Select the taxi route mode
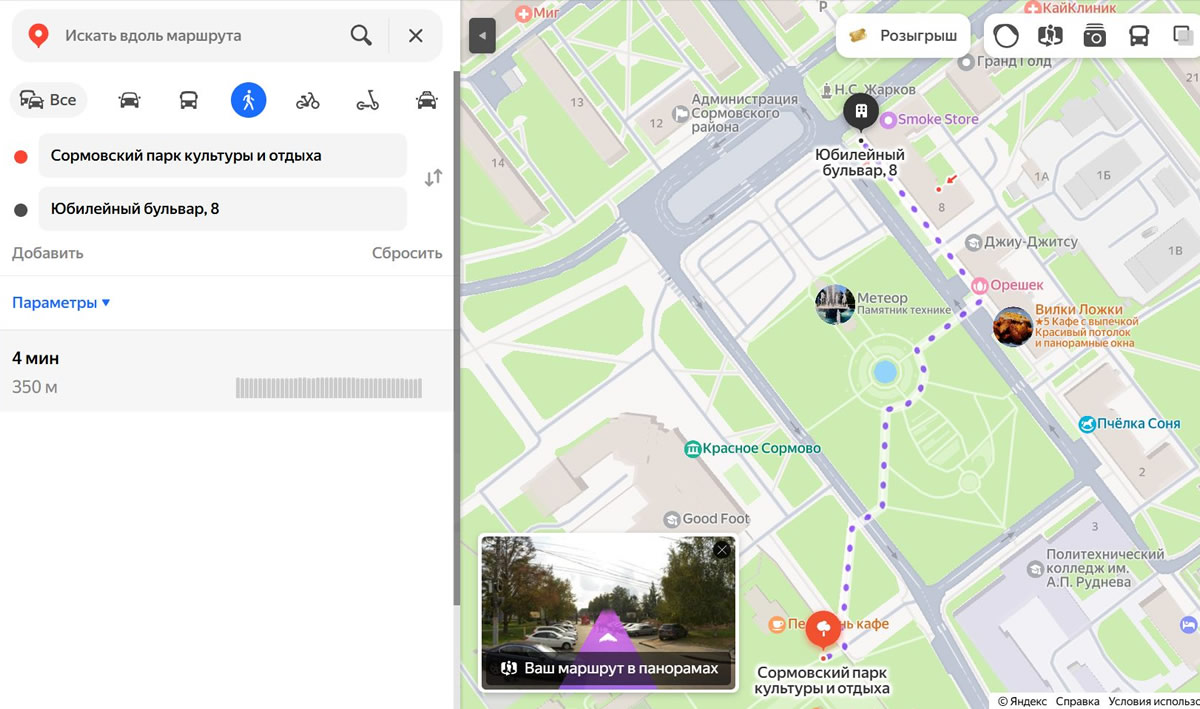1200x709 pixels. [x=427, y=100]
